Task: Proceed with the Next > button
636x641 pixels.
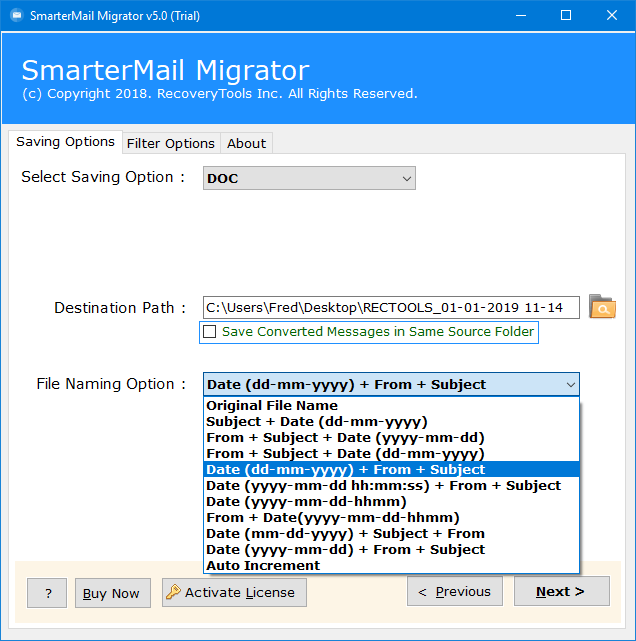Action: pyautogui.click(x=562, y=591)
